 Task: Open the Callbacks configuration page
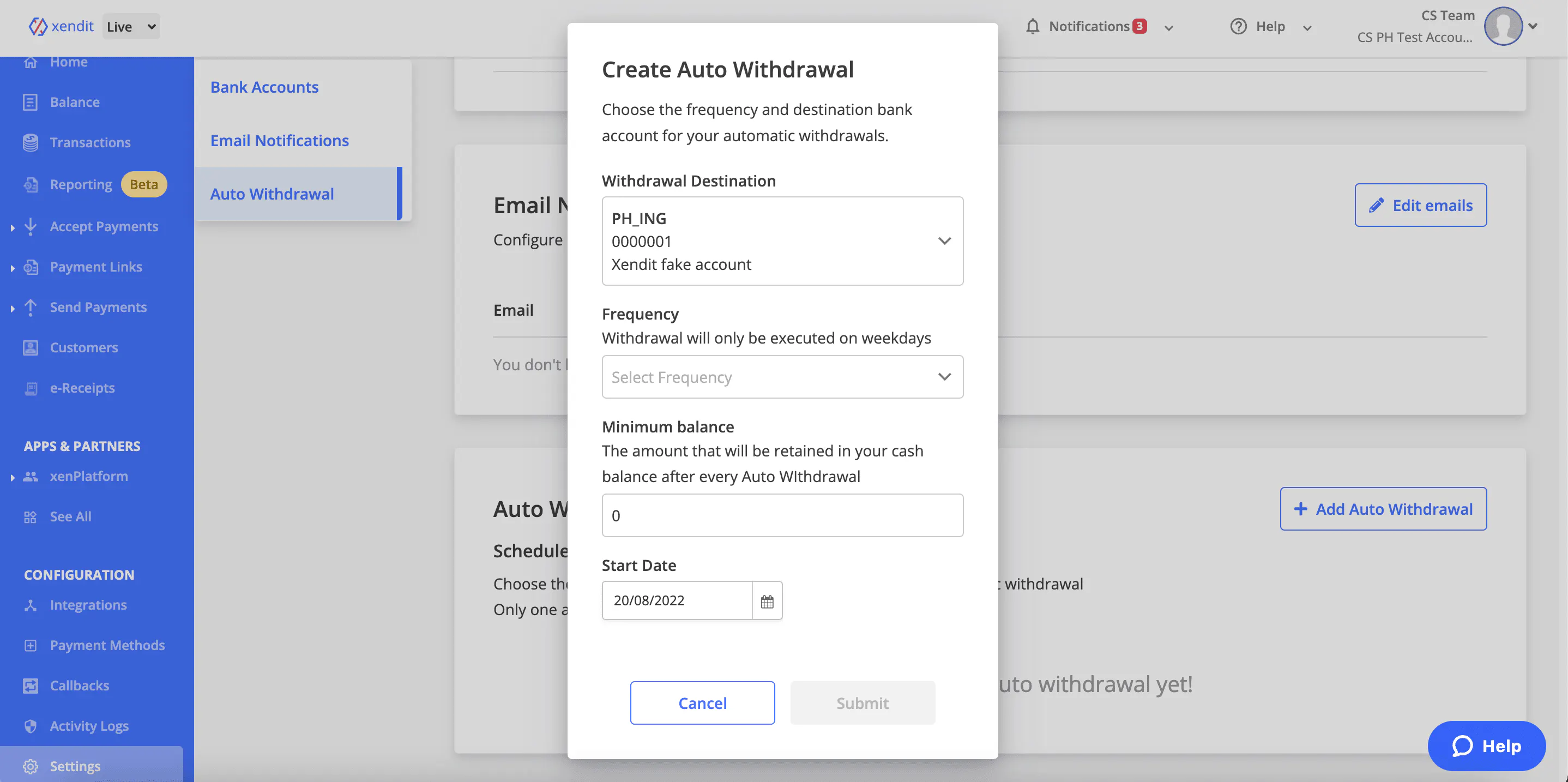pos(79,686)
